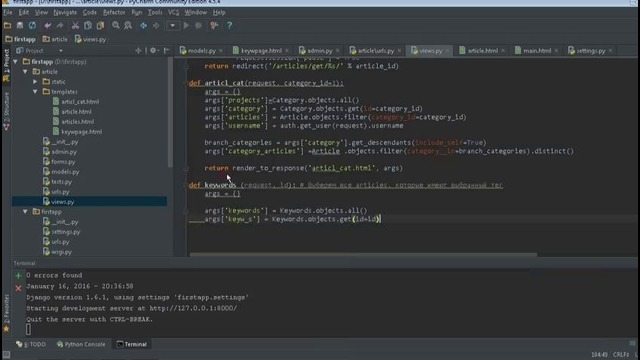Open the Python Console tool window
640x360 pixels.
81,344
